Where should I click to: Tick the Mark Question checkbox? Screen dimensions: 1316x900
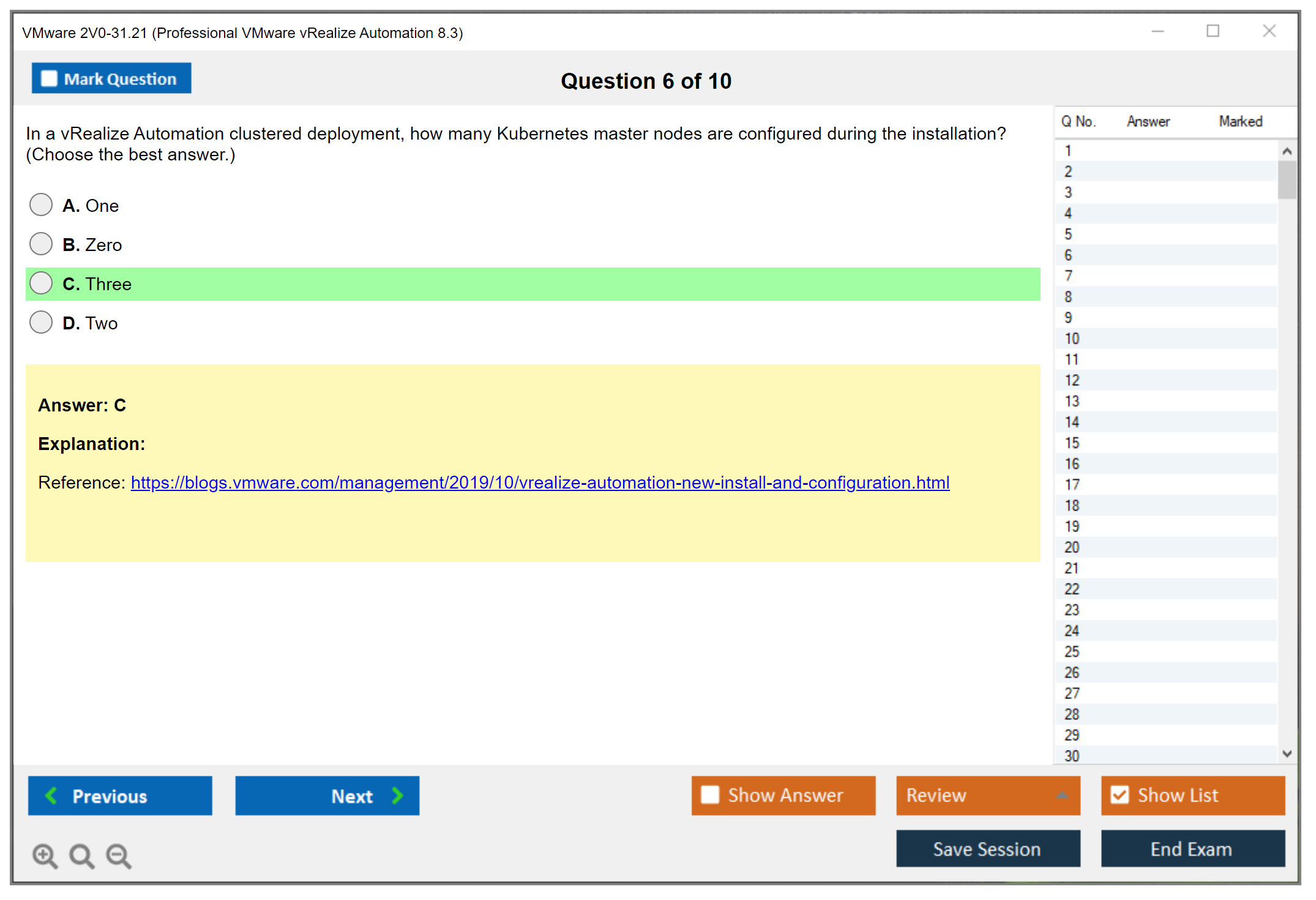pyautogui.click(x=49, y=79)
